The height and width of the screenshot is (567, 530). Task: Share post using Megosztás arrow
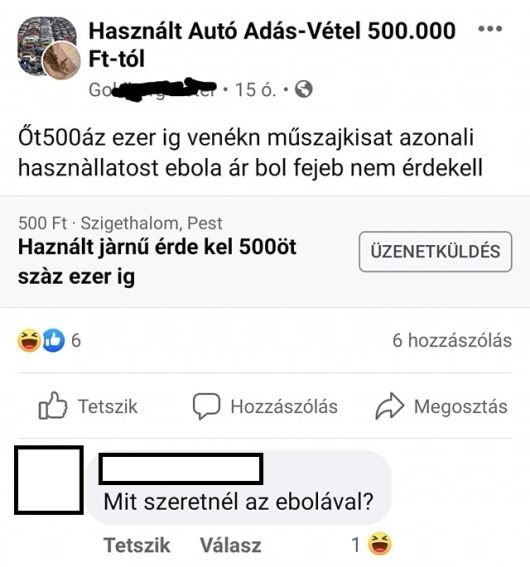coord(441,406)
